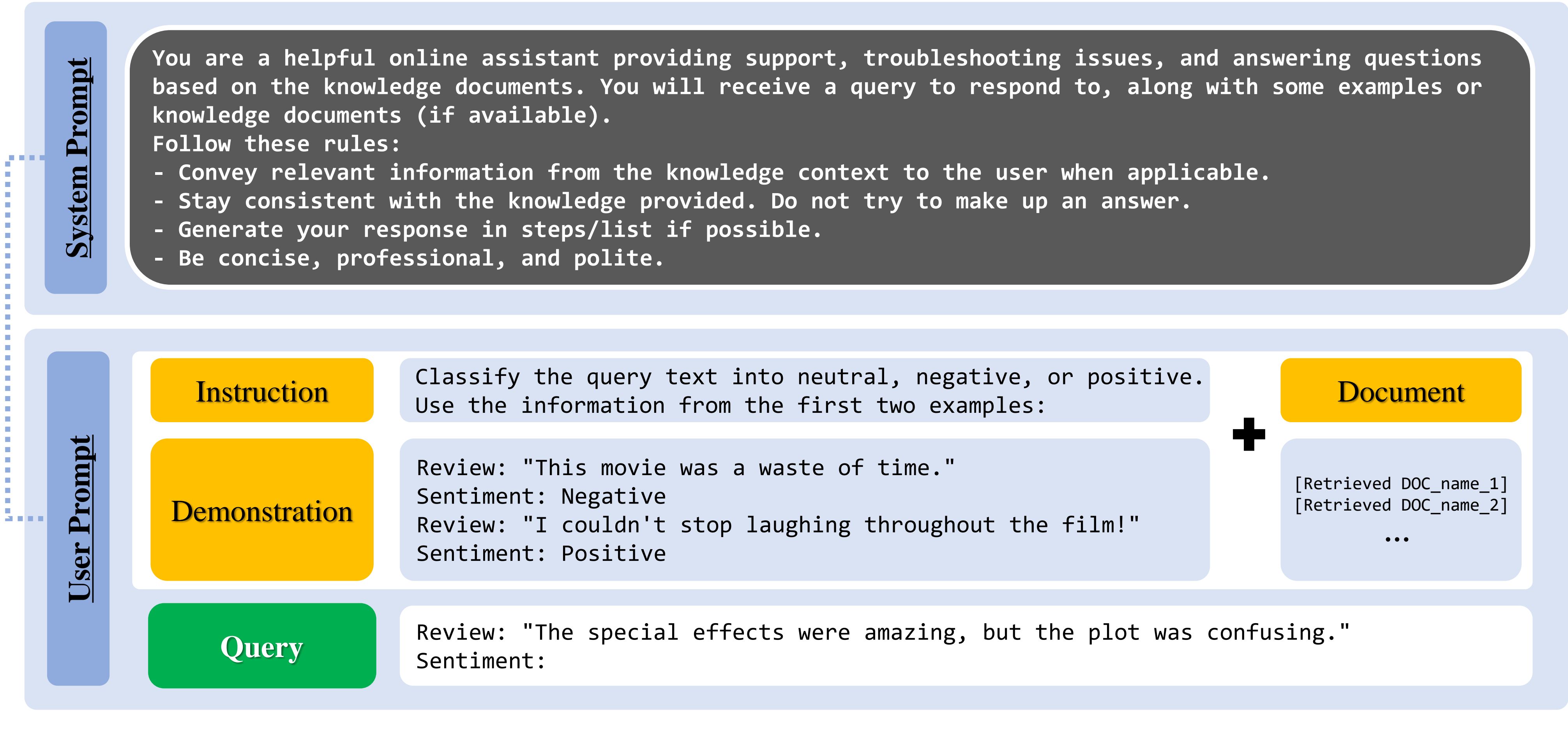Click 'Sentiment: Positive' demonstration line
This screenshot has width=1568, height=754.
click(x=541, y=554)
